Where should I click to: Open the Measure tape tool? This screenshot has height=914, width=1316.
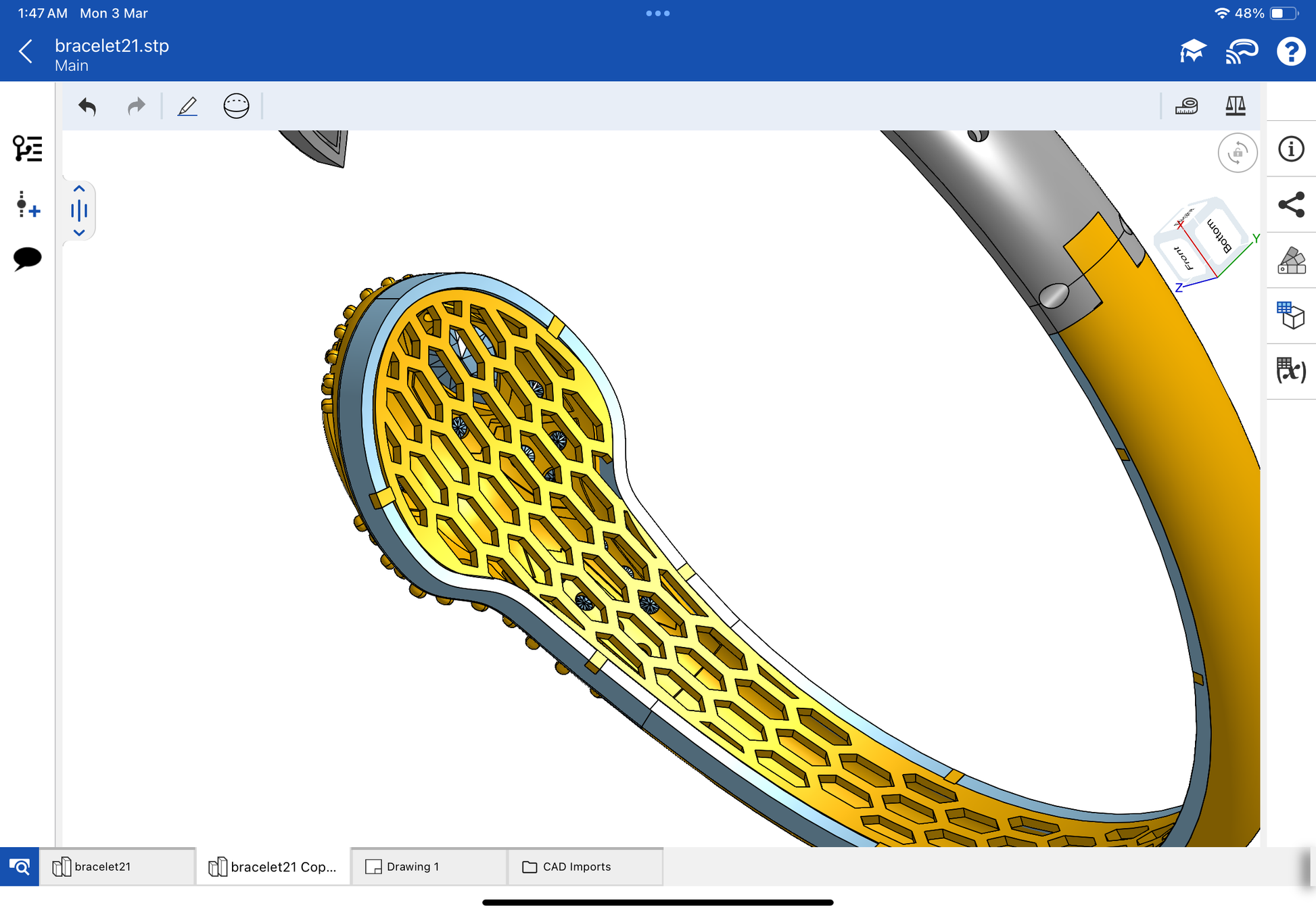[1186, 106]
